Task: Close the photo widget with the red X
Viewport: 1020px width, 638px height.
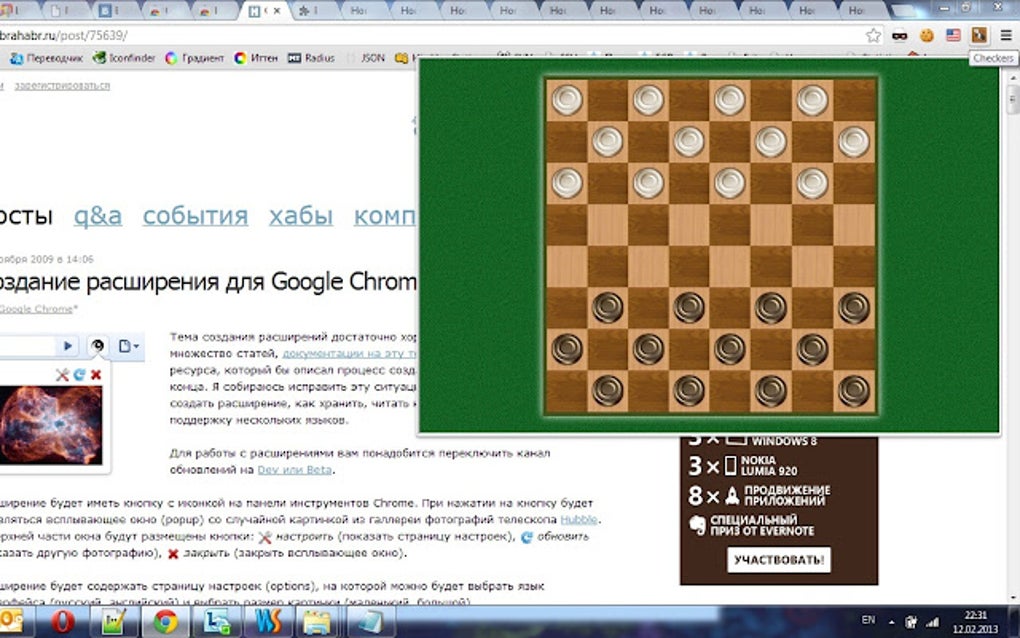Action: pos(95,374)
